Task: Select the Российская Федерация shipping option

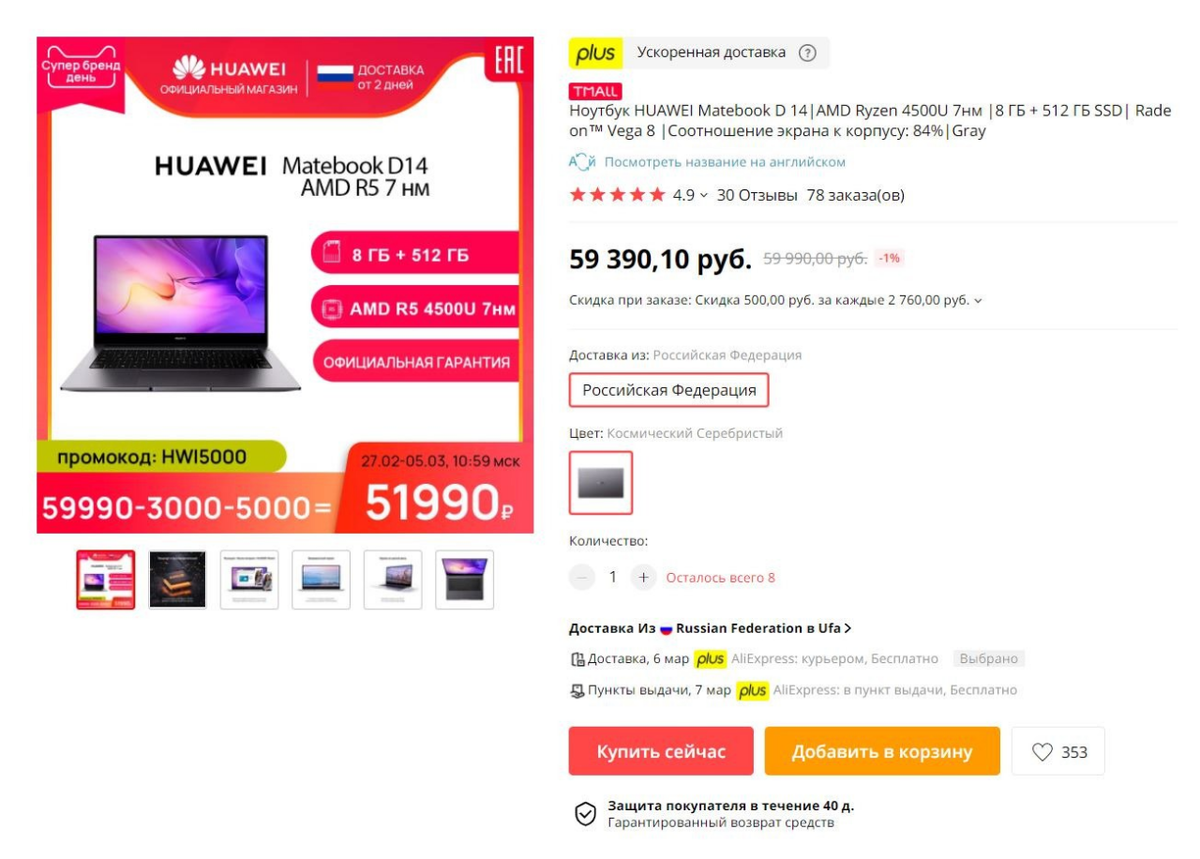Action: pos(669,390)
